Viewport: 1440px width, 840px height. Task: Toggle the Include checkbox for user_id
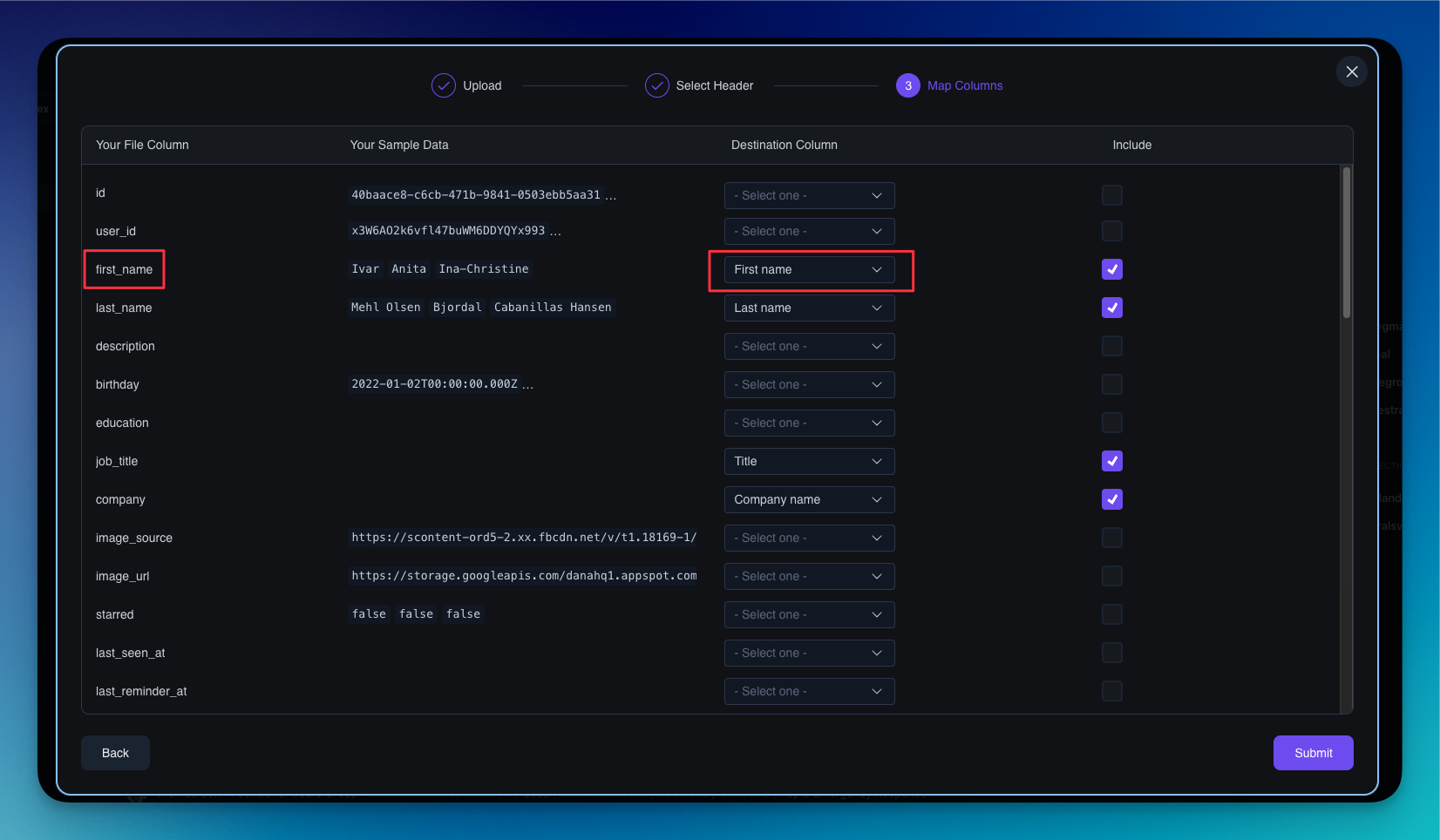[1112, 231]
